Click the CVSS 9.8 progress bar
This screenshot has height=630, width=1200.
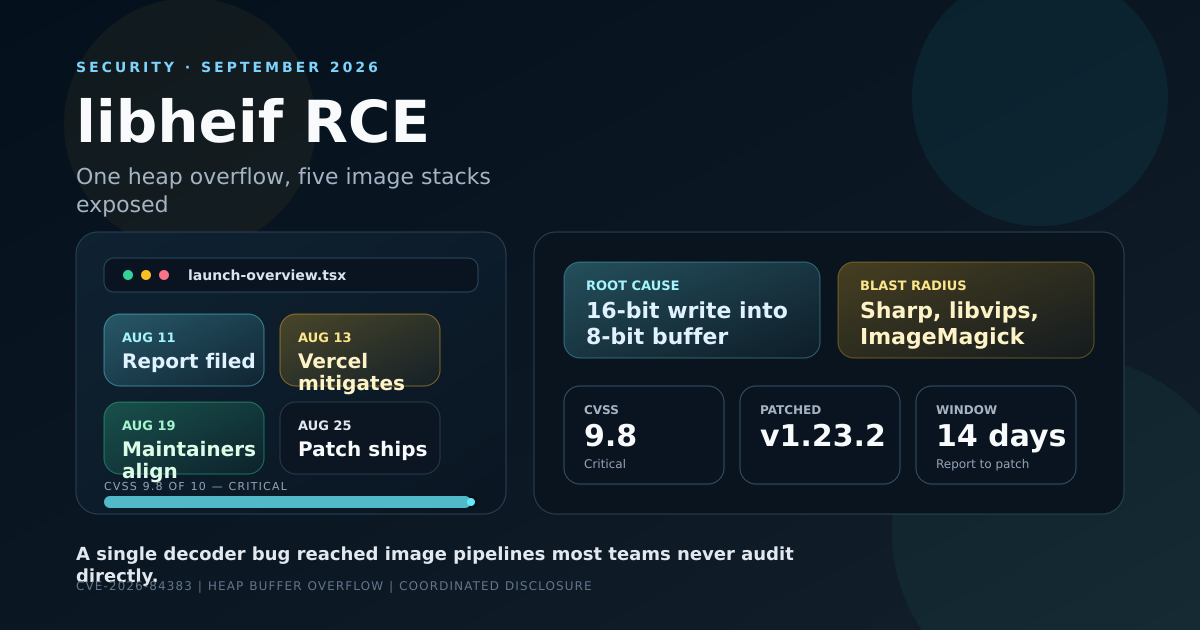click(288, 502)
